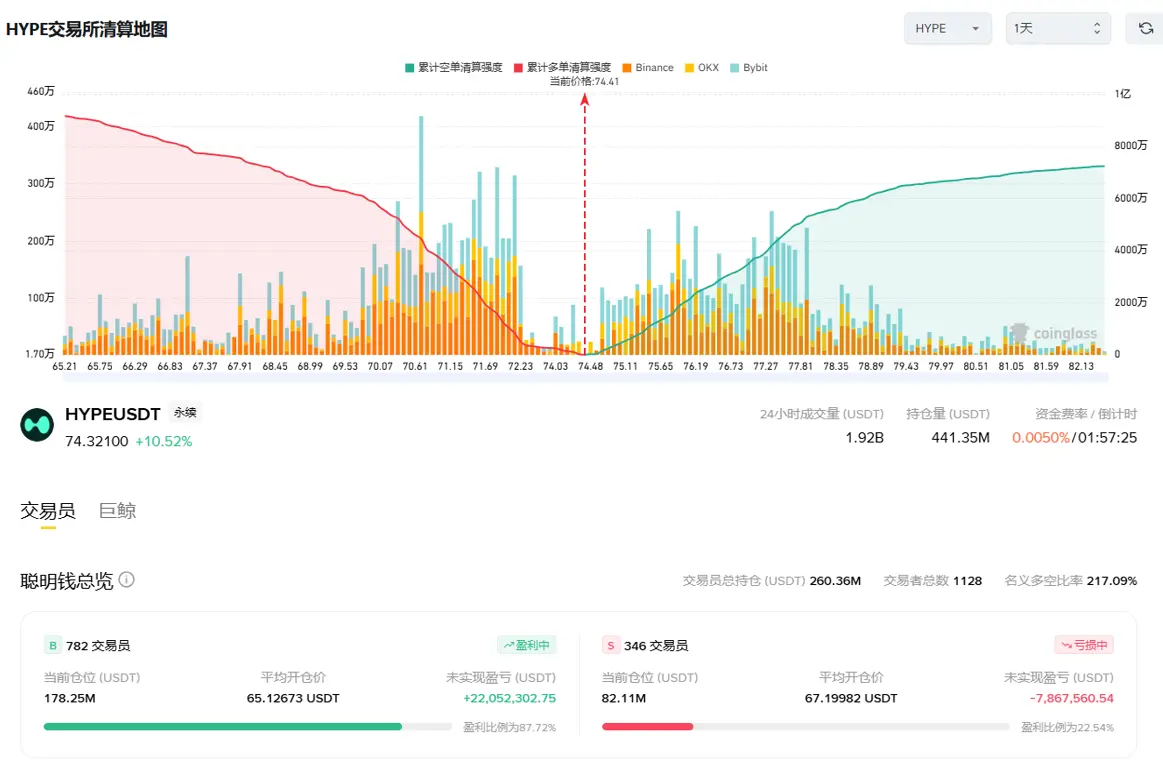Viewport: 1163px width, 769px height.
Task: Click the refresh chart icon
Action: (1145, 28)
